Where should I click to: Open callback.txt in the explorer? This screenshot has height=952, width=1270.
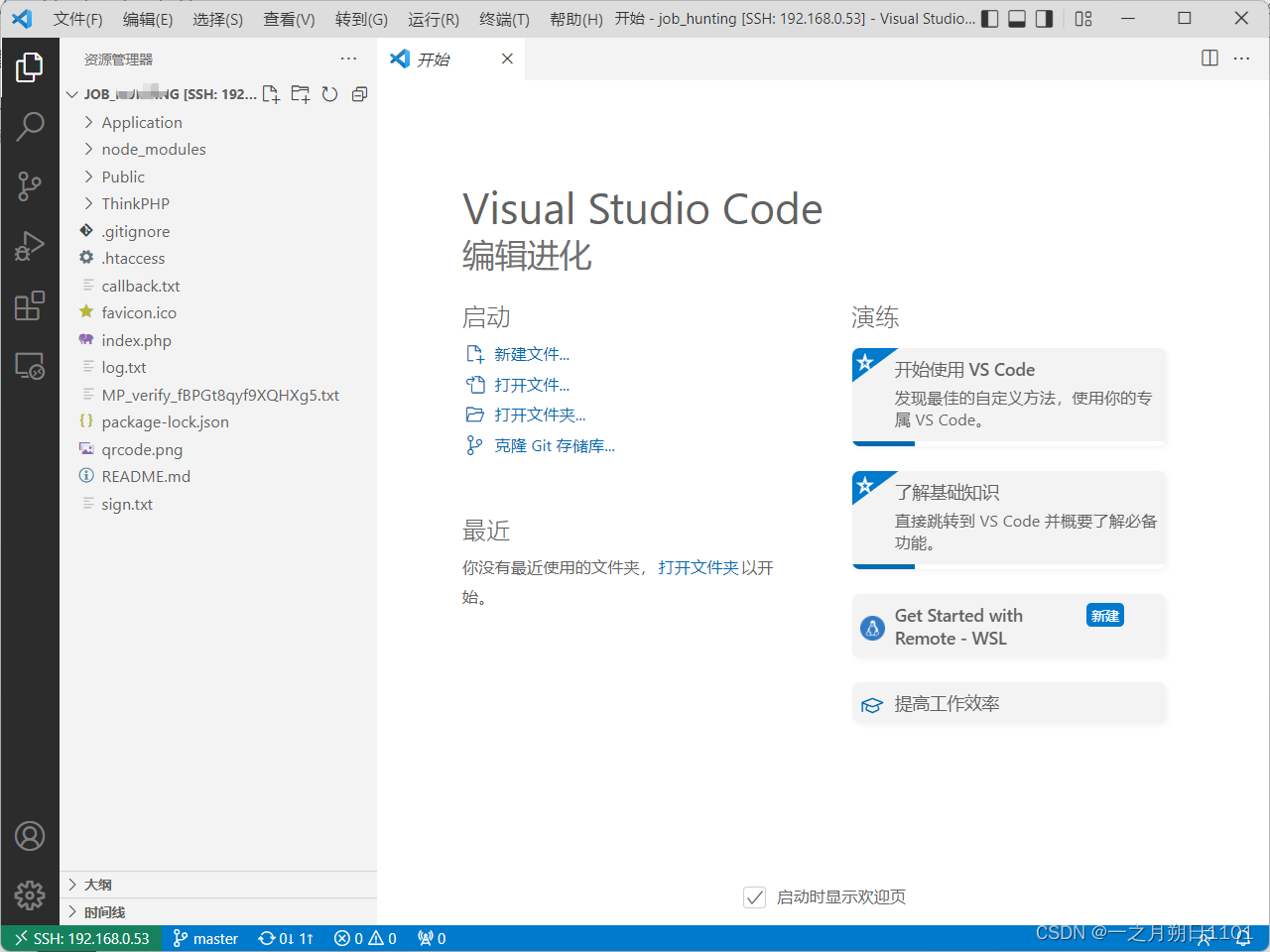click(218, 286)
